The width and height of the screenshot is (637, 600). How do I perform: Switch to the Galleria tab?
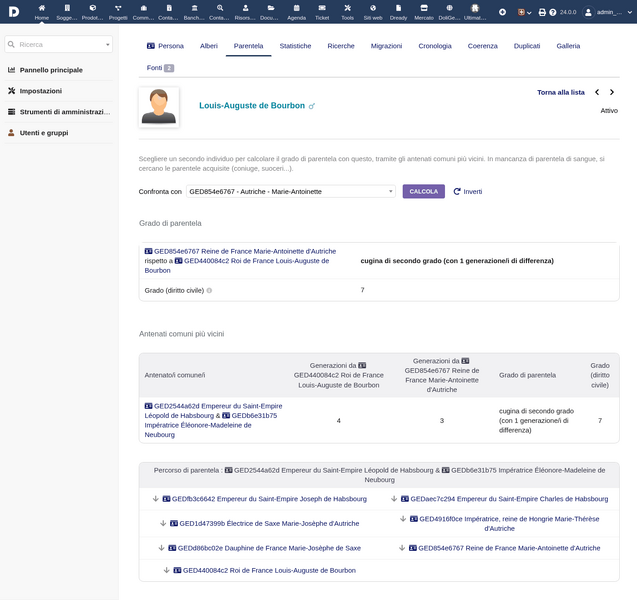(x=568, y=46)
